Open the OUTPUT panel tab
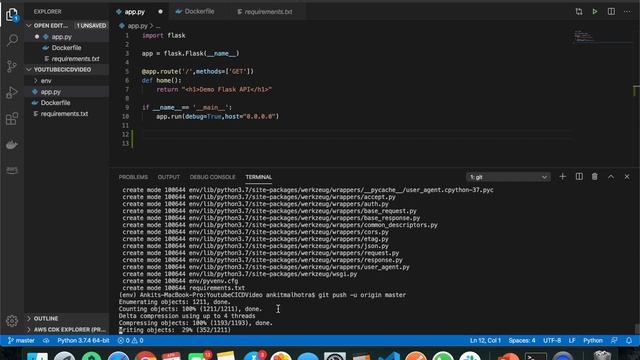The image size is (640, 360). pyautogui.click(x=169, y=177)
